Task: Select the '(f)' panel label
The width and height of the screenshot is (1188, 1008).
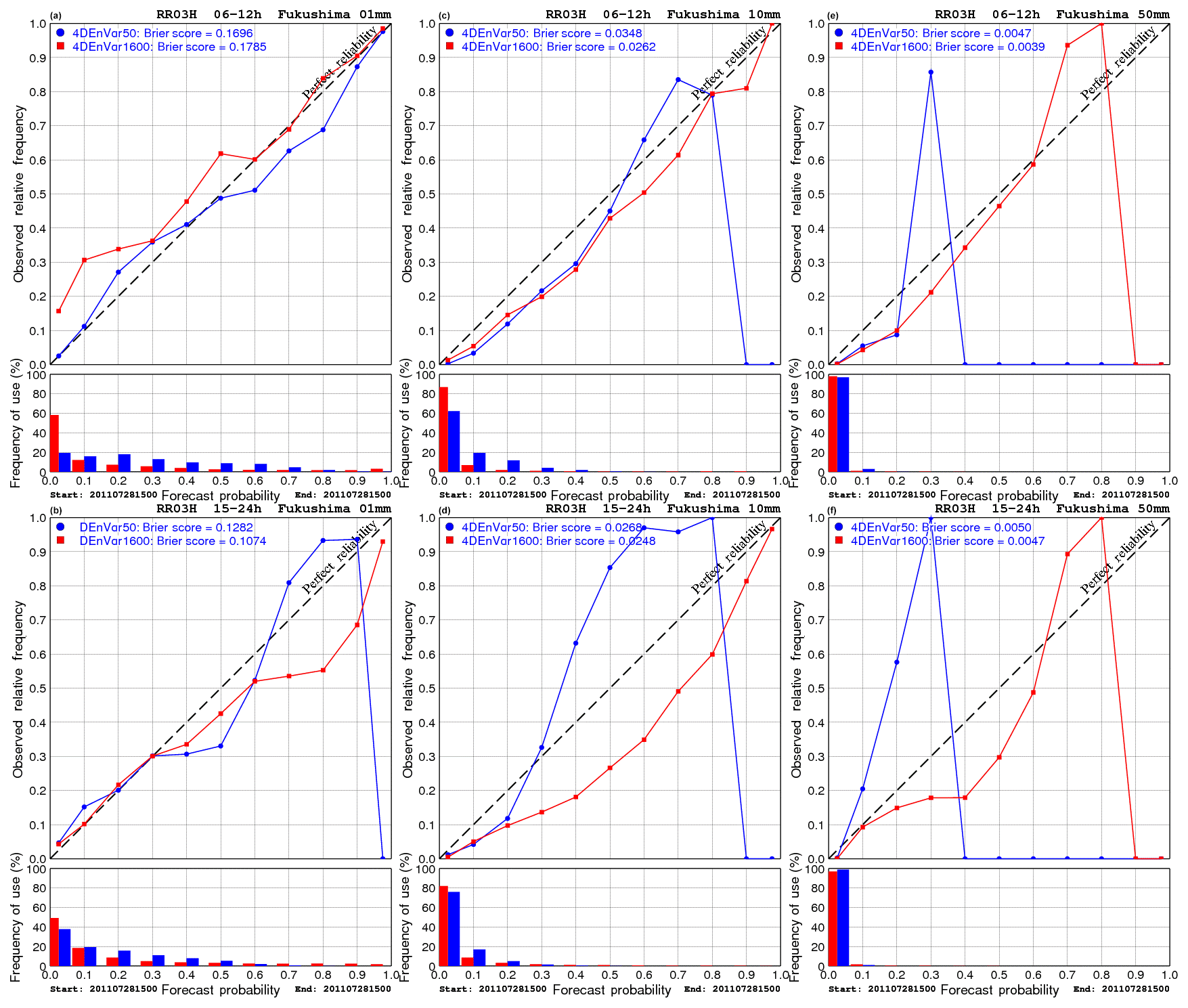Action: tap(833, 509)
